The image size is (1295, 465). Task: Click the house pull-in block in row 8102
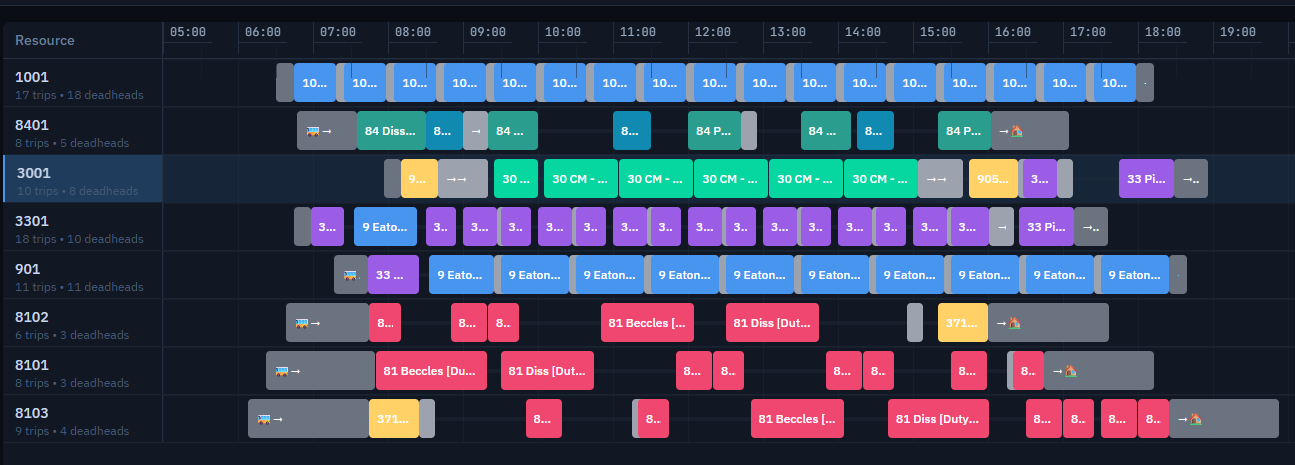1047,323
